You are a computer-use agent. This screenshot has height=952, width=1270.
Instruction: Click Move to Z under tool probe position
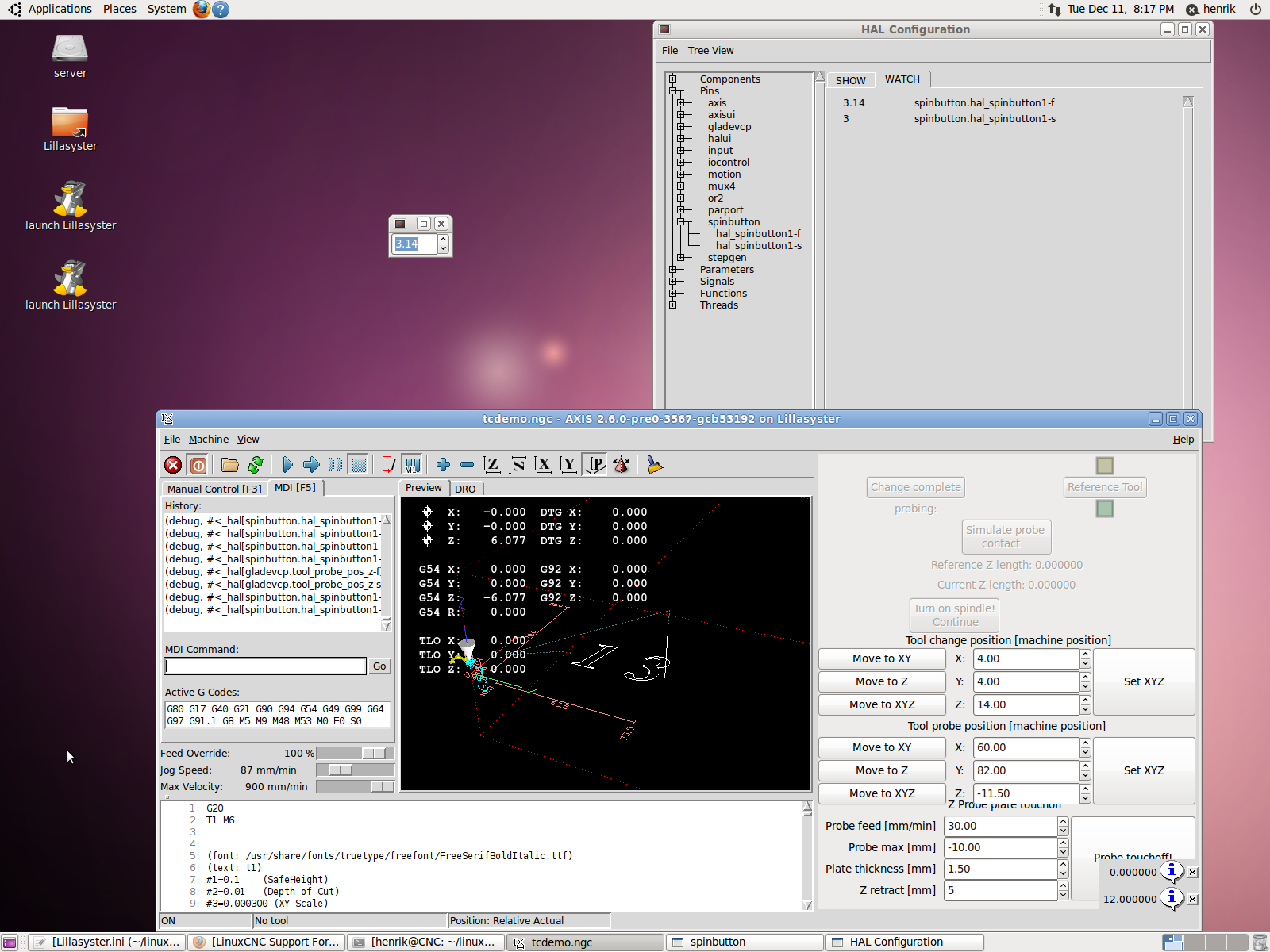coord(882,770)
